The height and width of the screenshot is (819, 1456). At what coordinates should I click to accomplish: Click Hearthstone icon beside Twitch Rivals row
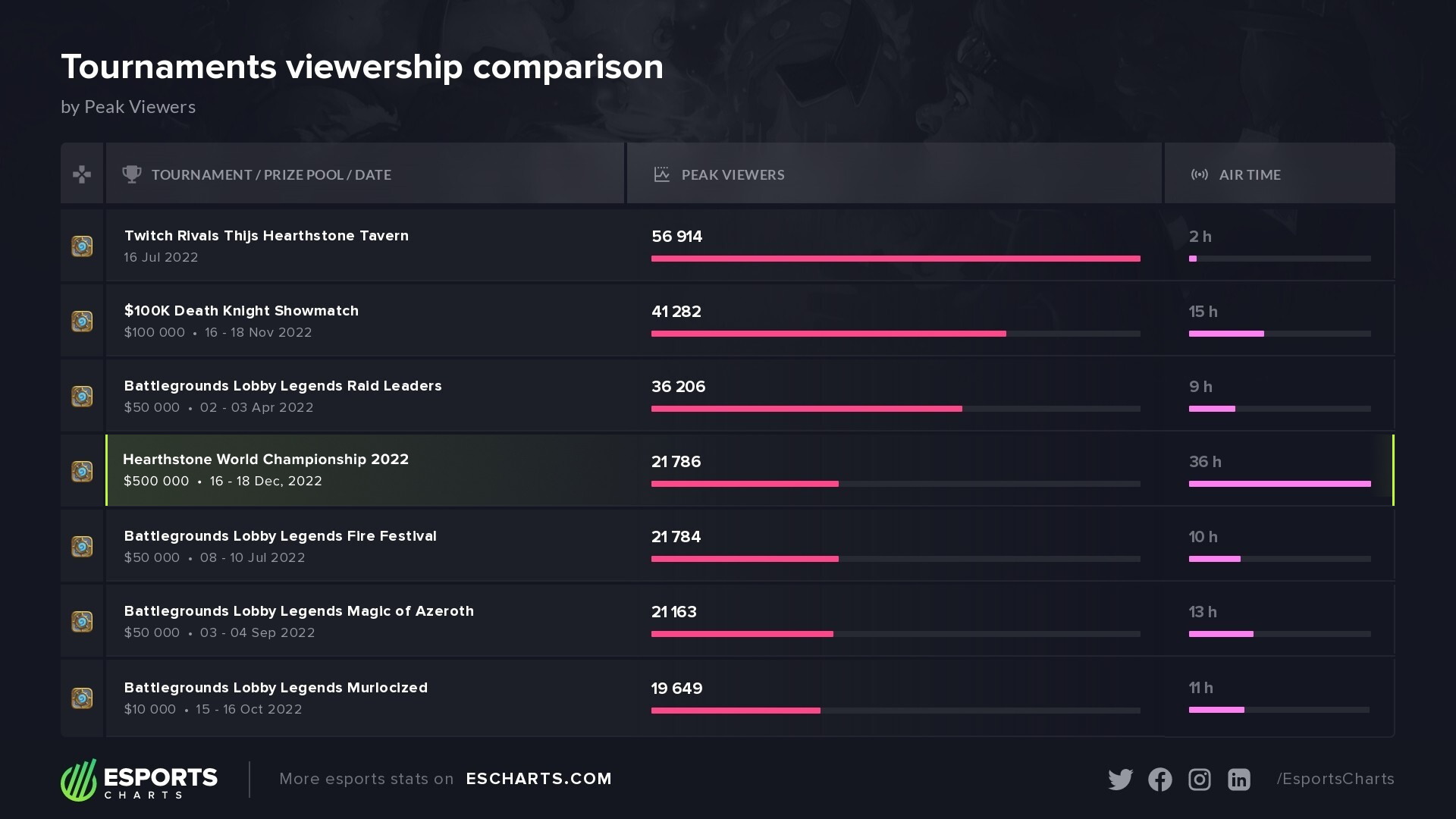click(82, 246)
